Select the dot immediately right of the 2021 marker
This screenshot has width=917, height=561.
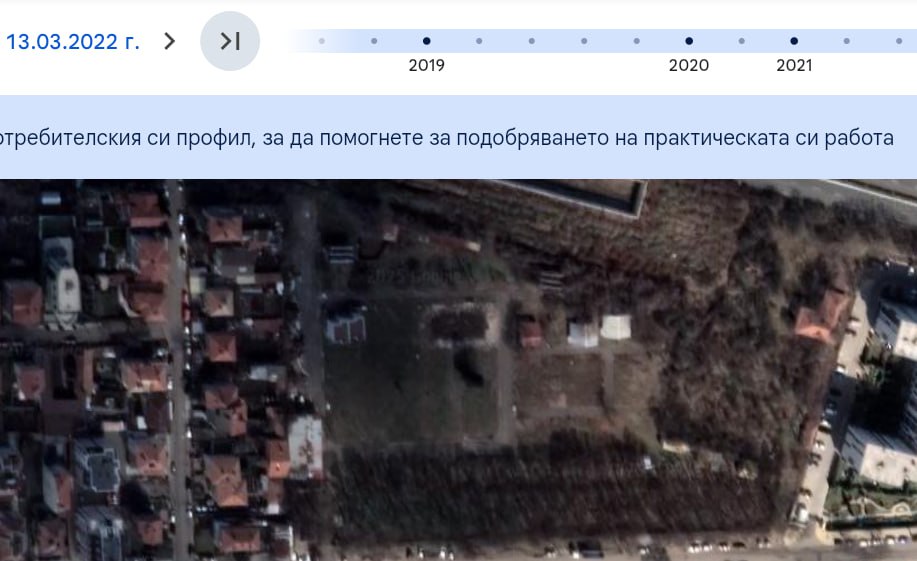(846, 41)
